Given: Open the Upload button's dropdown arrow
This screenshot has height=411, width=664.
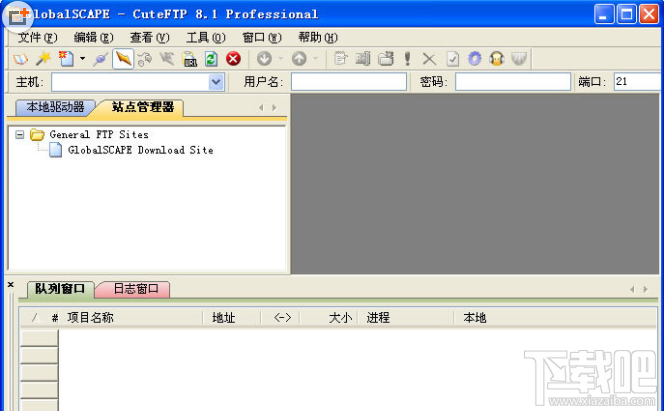Looking at the screenshot, I should [x=315, y=58].
